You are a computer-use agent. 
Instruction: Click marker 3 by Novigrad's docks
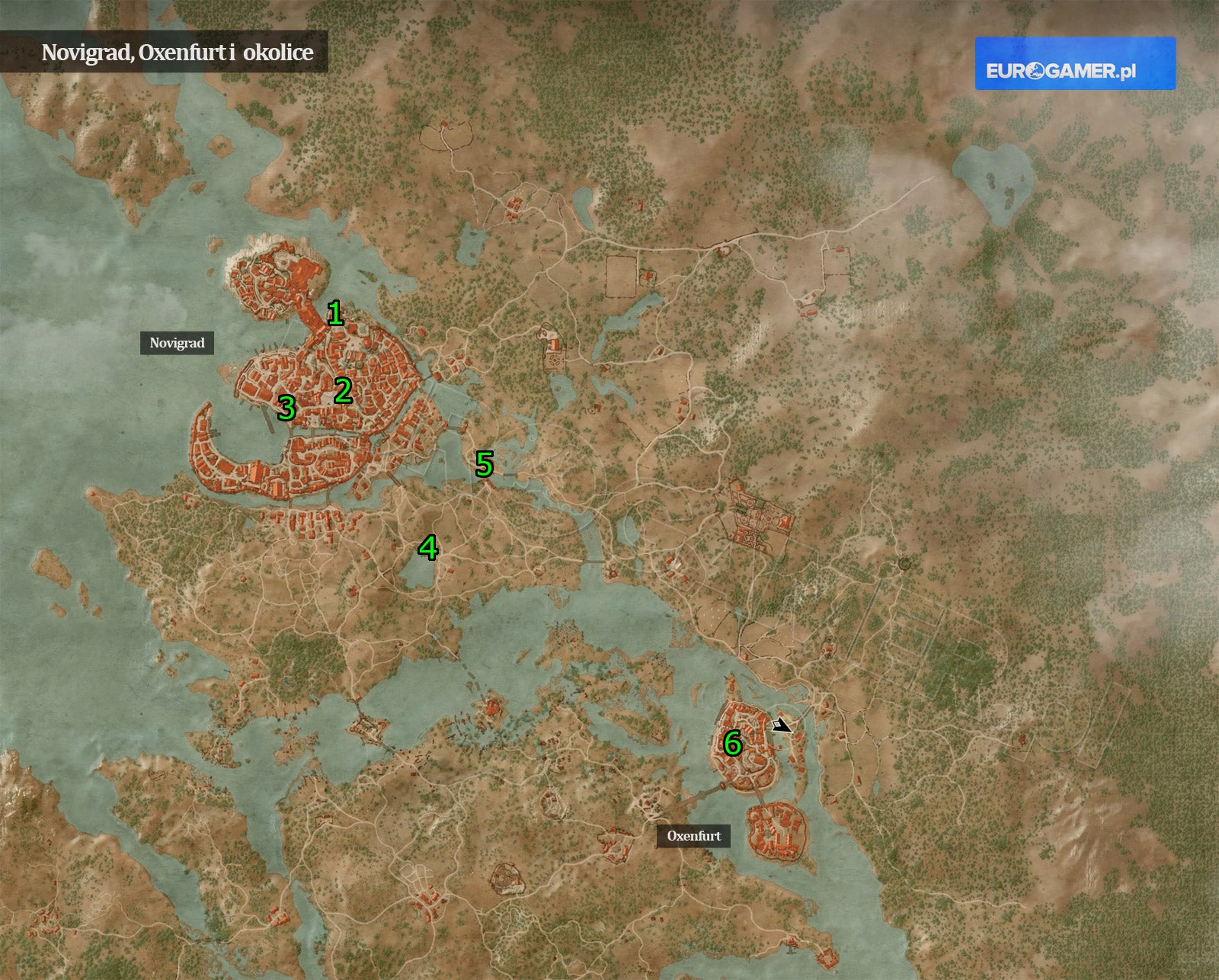coord(286,408)
